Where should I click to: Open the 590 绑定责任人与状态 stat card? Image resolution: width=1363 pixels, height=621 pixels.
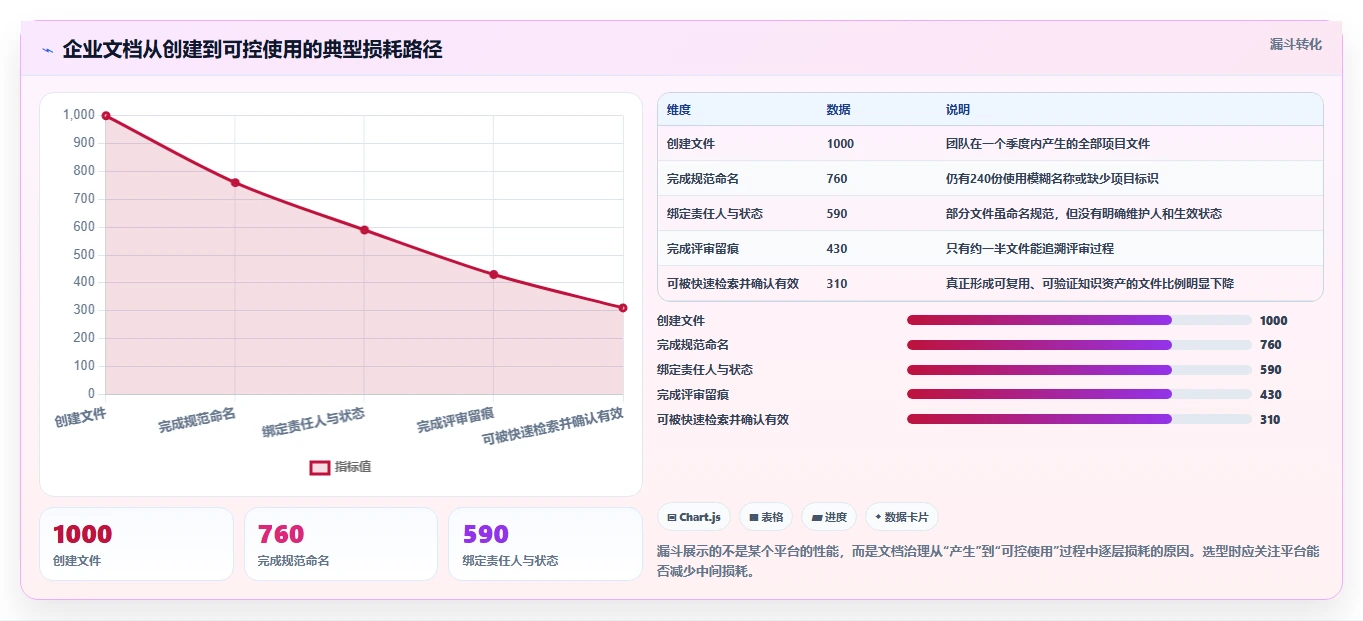[545, 544]
